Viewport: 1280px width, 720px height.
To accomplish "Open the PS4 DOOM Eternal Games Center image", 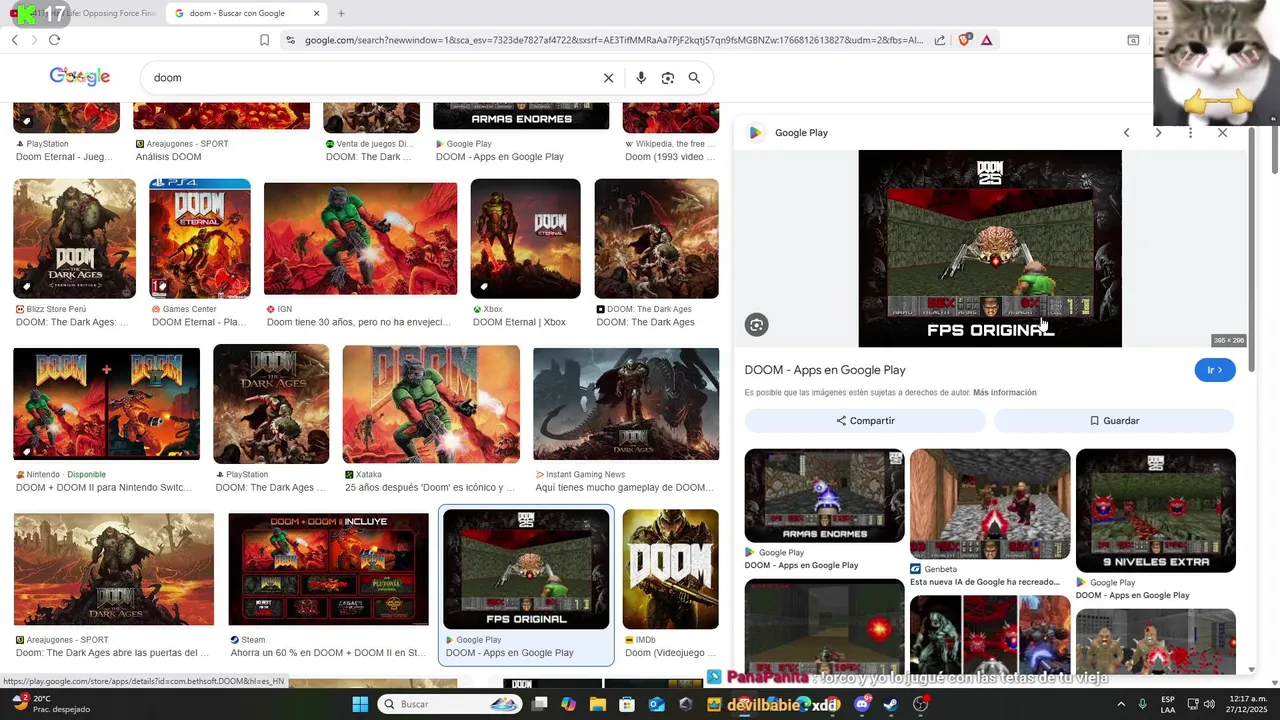I will click(200, 239).
